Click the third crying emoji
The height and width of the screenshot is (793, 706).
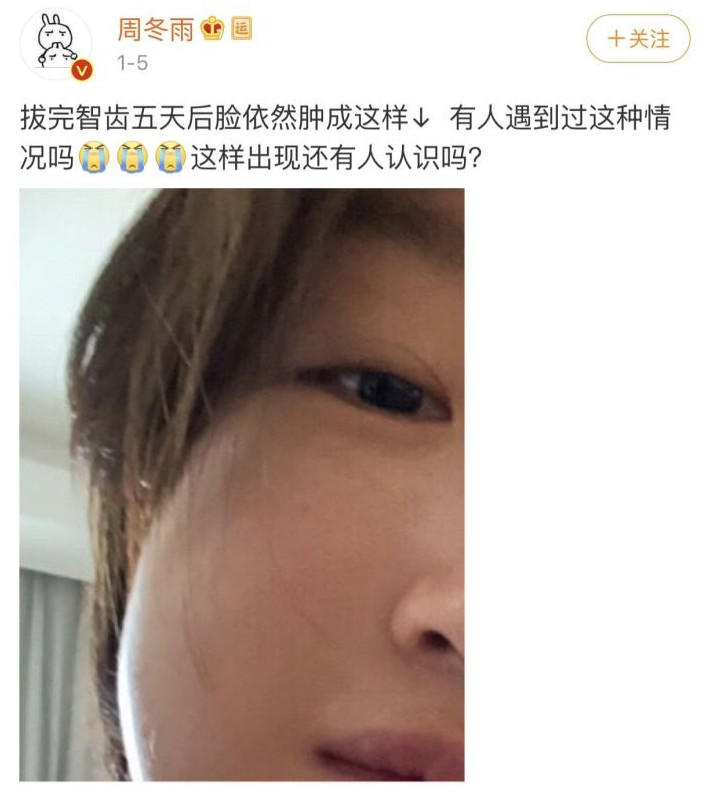click(171, 157)
